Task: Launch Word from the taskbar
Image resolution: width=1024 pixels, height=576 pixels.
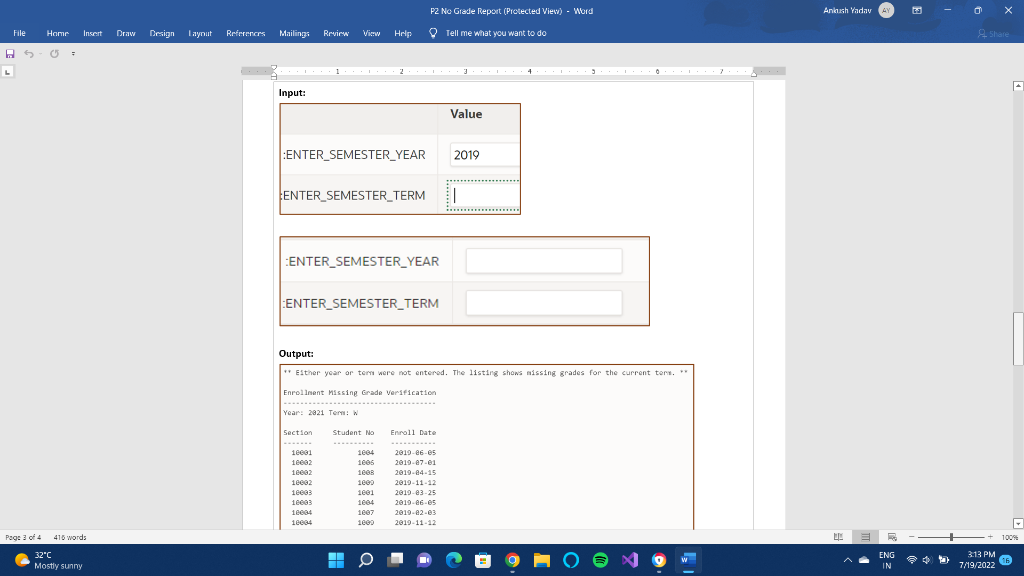Action: click(686, 560)
